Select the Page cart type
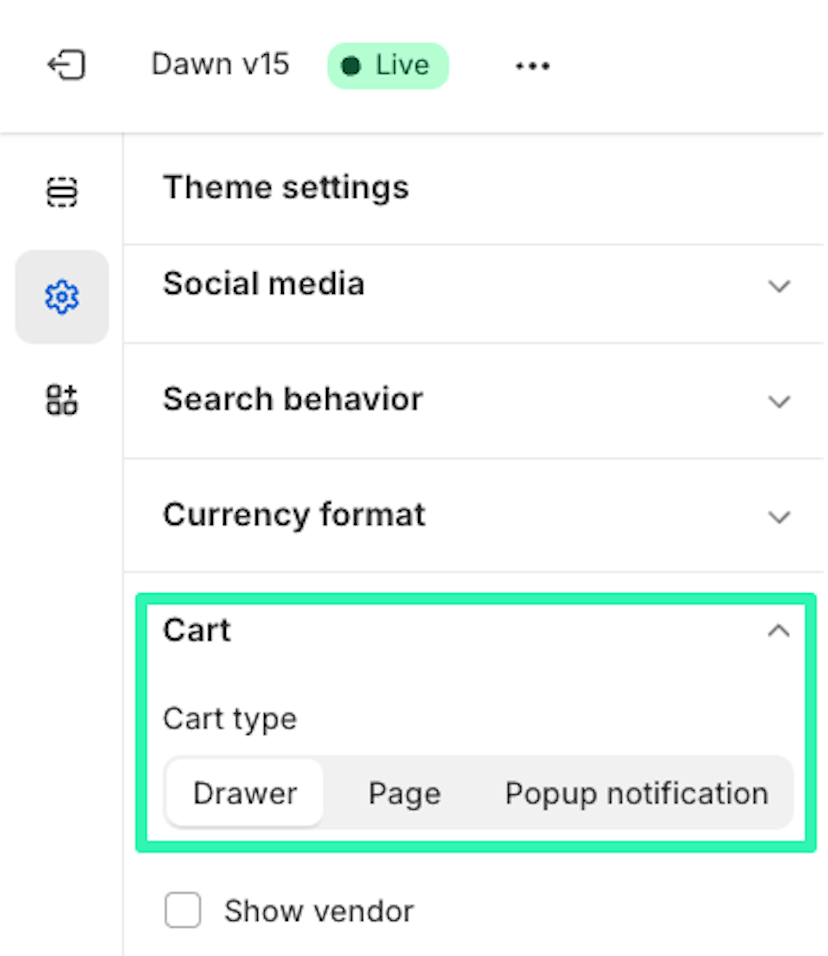 404,793
